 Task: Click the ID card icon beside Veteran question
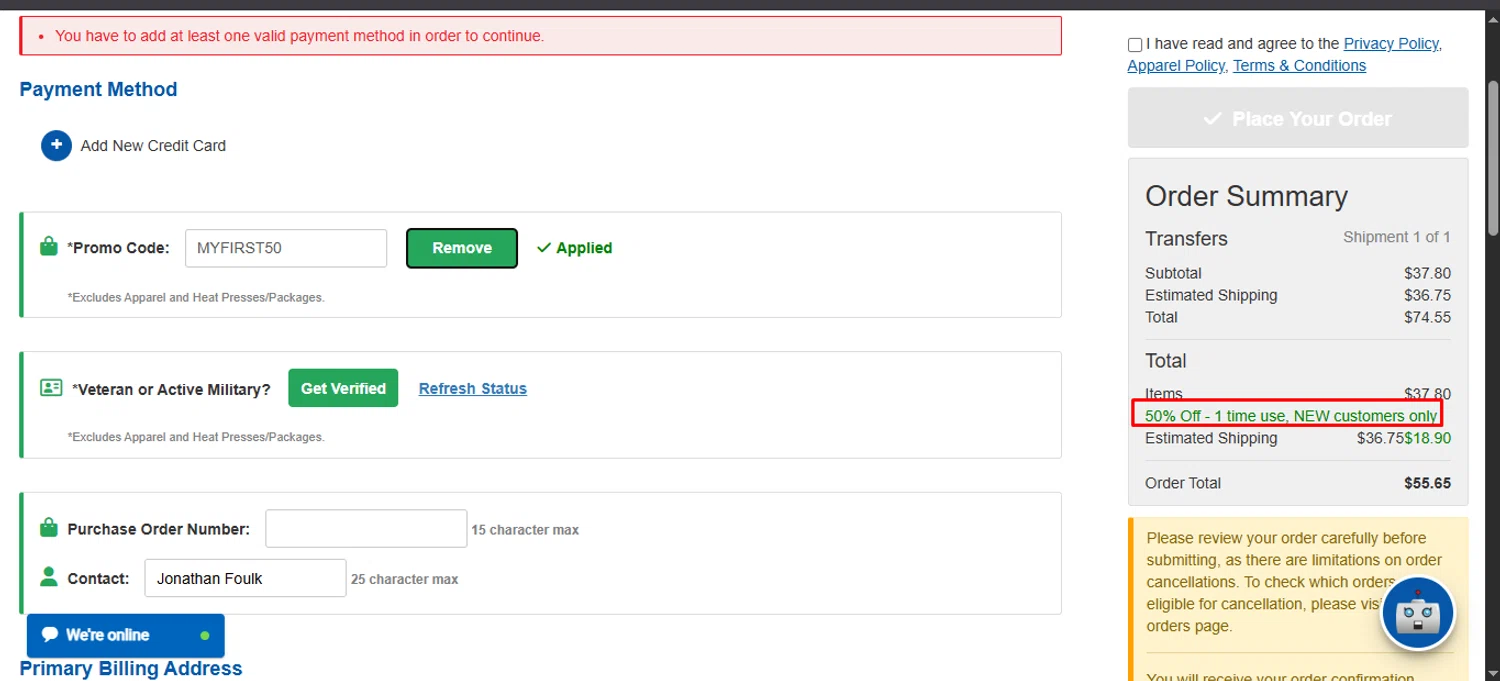pos(51,387)
